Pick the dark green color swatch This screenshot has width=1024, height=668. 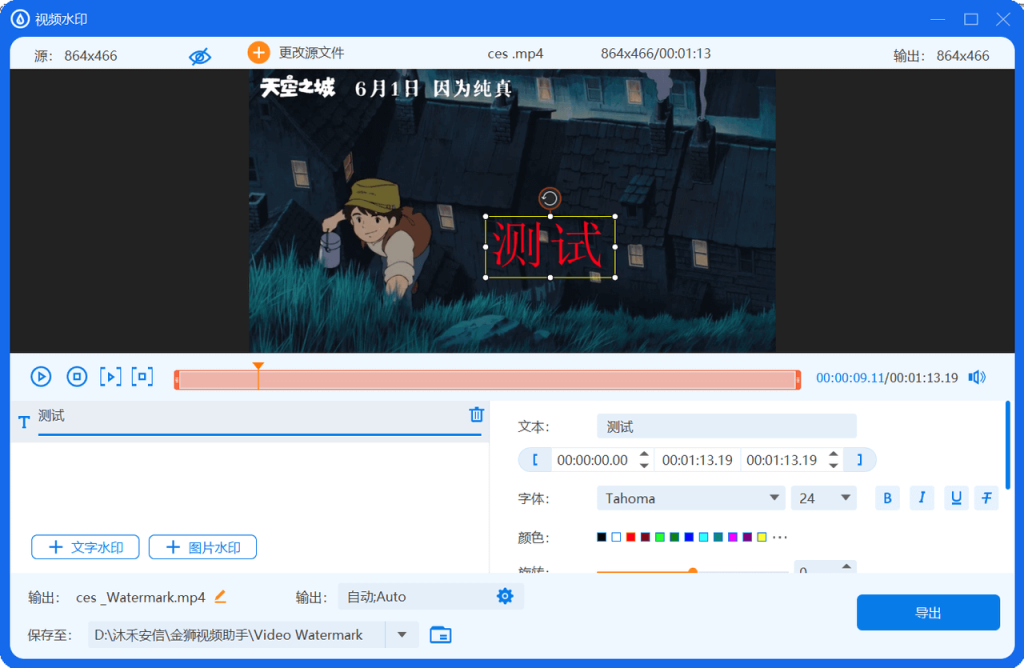(675, 537)
